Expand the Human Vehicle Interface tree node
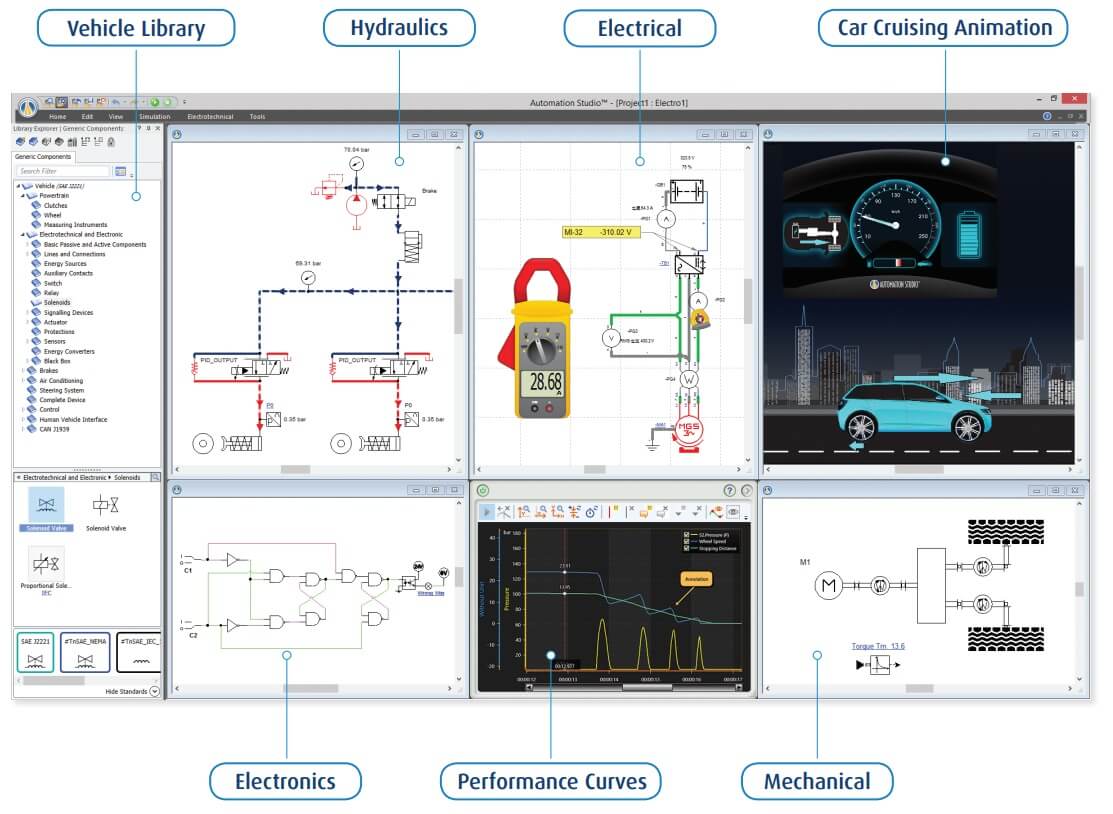1113x814 pixels. [x=23, y=419]
